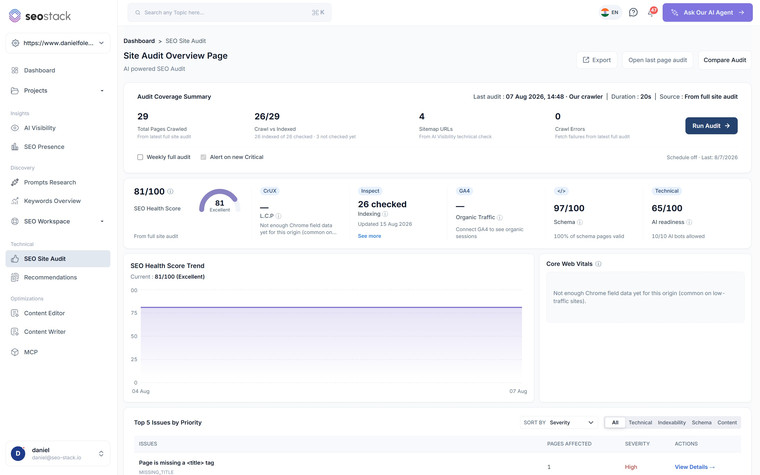Click the SEO Health Score trend line
The image size is (760, 475).
point(331,307)
